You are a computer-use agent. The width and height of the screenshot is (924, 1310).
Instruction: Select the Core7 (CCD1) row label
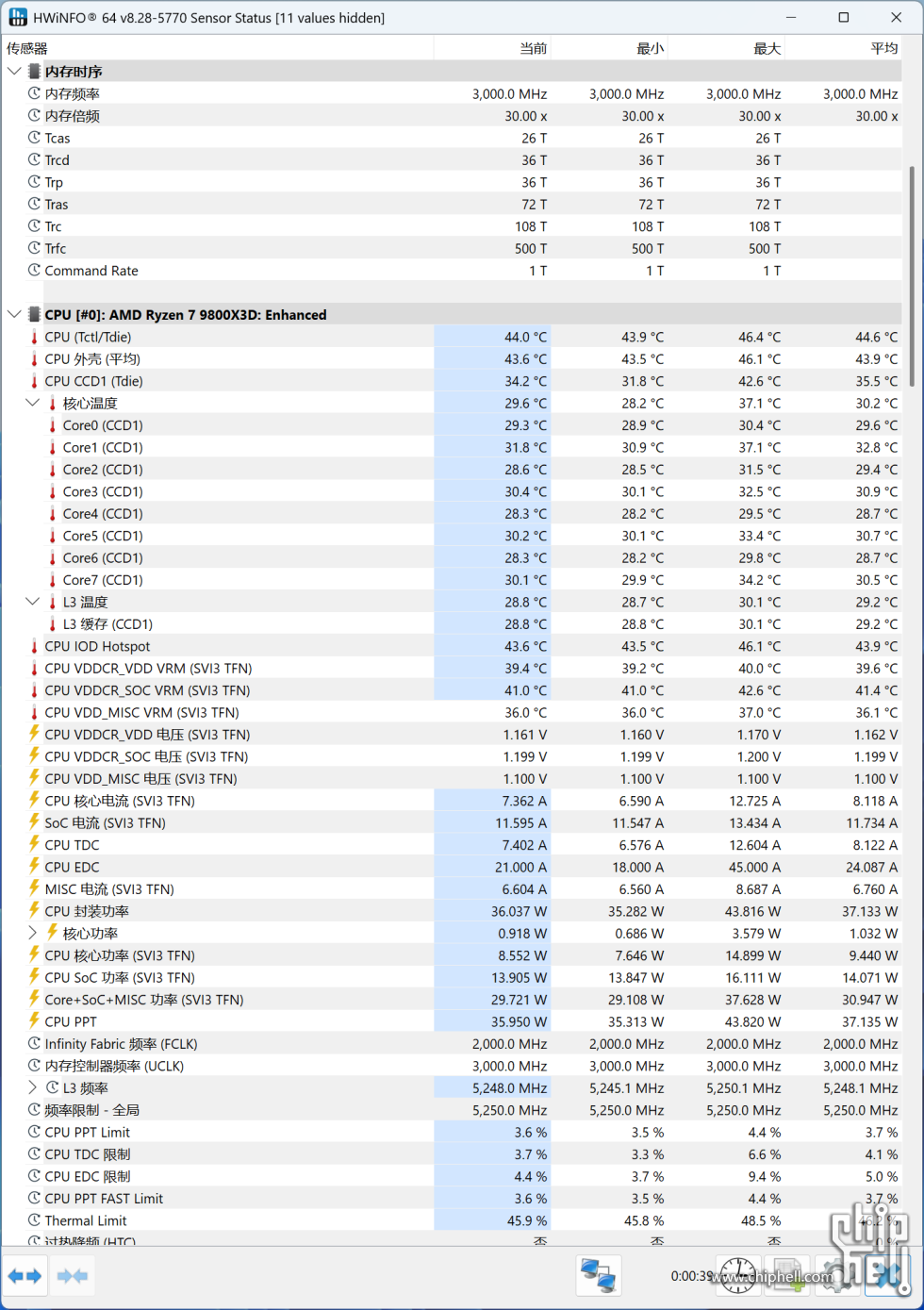pyautogui.click(x=103, y=580)
